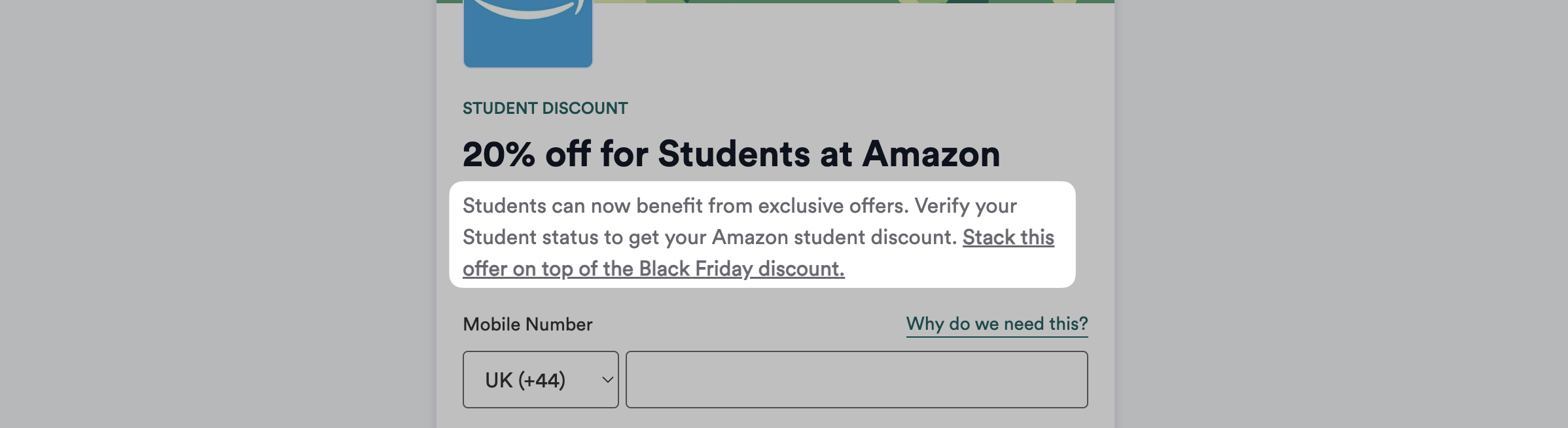Focus the mobile number input field
Image resolution: width=1568 pixels, height=428 pixels.
coord(857,380)
